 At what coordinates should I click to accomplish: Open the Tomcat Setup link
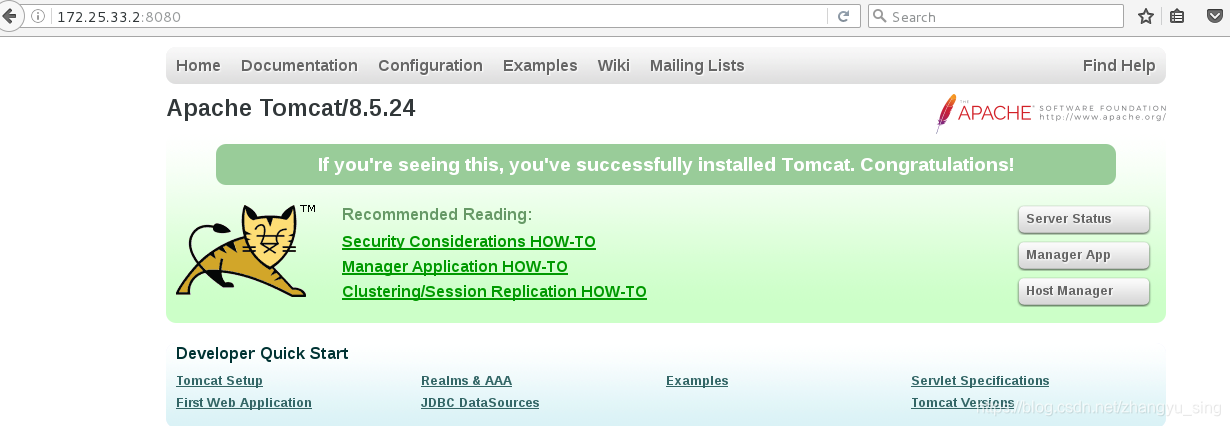[x=219, y=381]
